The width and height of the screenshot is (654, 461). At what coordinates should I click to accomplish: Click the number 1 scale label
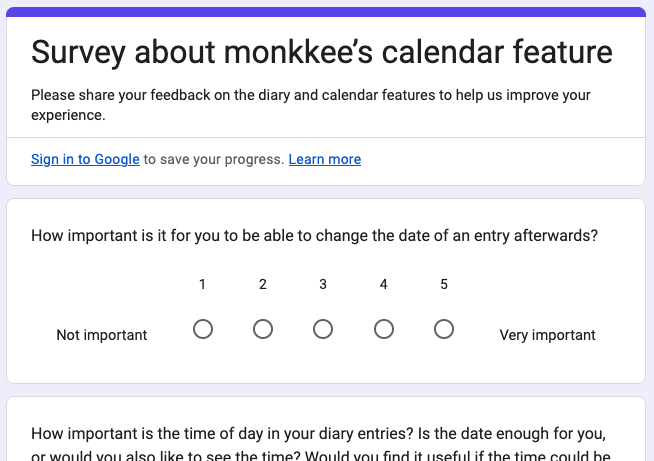202,284
